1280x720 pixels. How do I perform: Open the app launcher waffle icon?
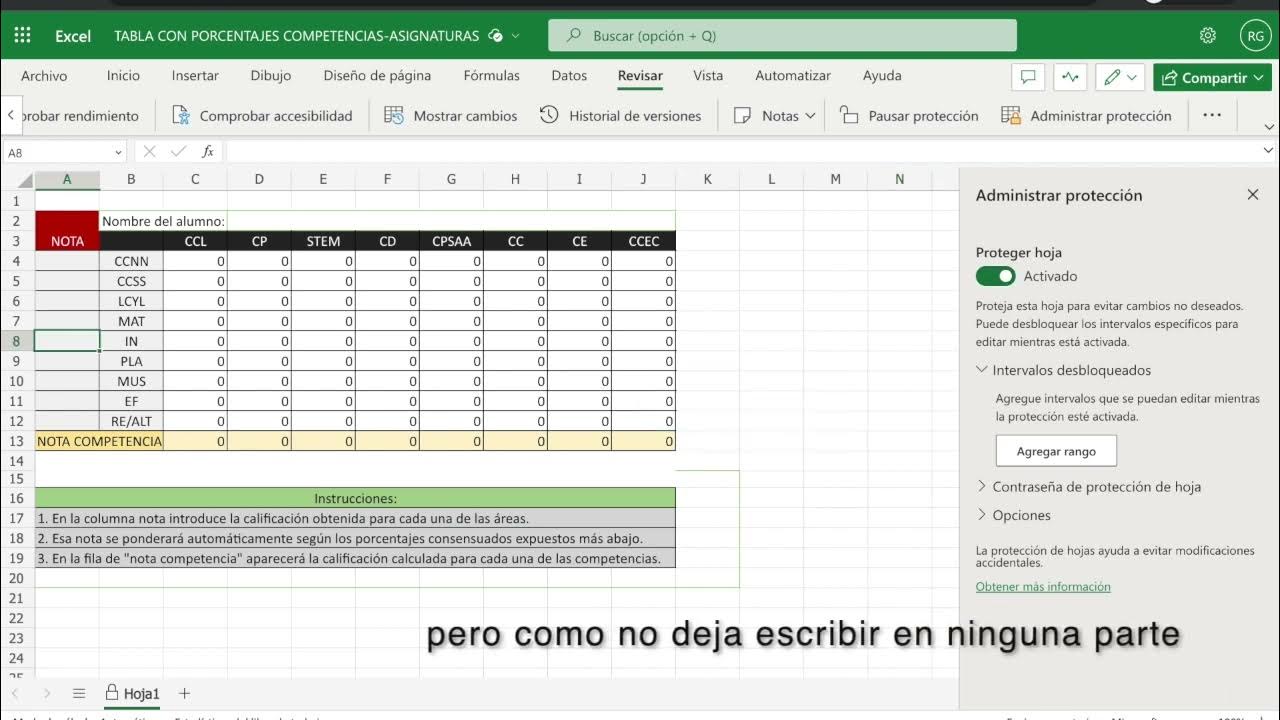point(22,35)
